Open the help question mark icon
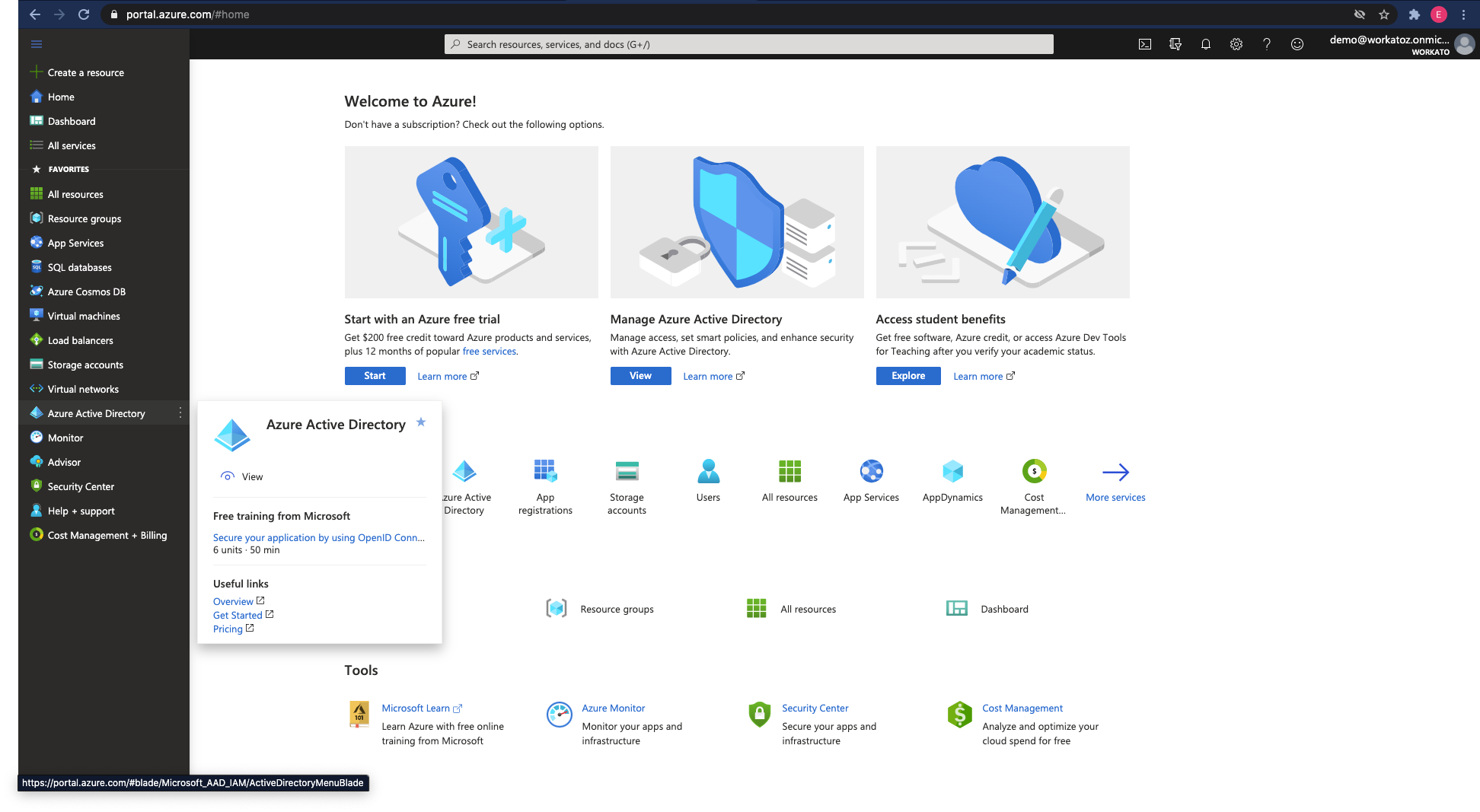This screenshot has width=1480, height=812. [x=1266, y=44]
